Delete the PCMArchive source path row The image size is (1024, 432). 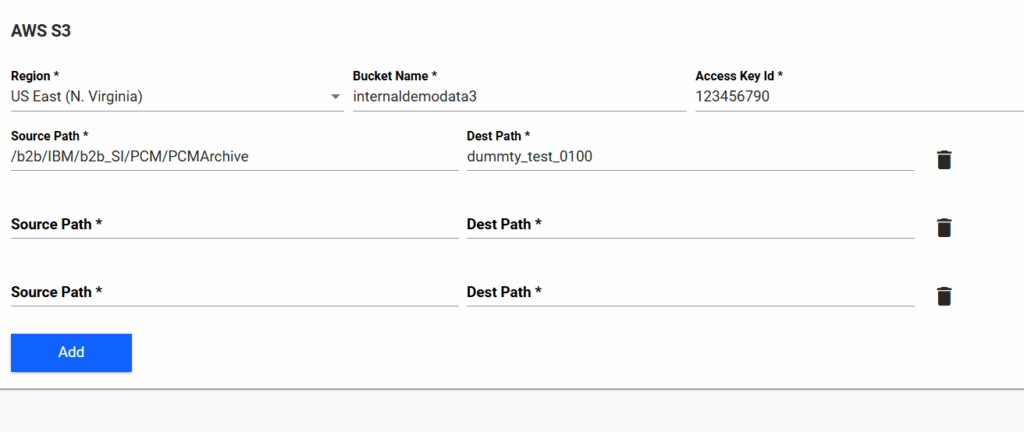944,160
